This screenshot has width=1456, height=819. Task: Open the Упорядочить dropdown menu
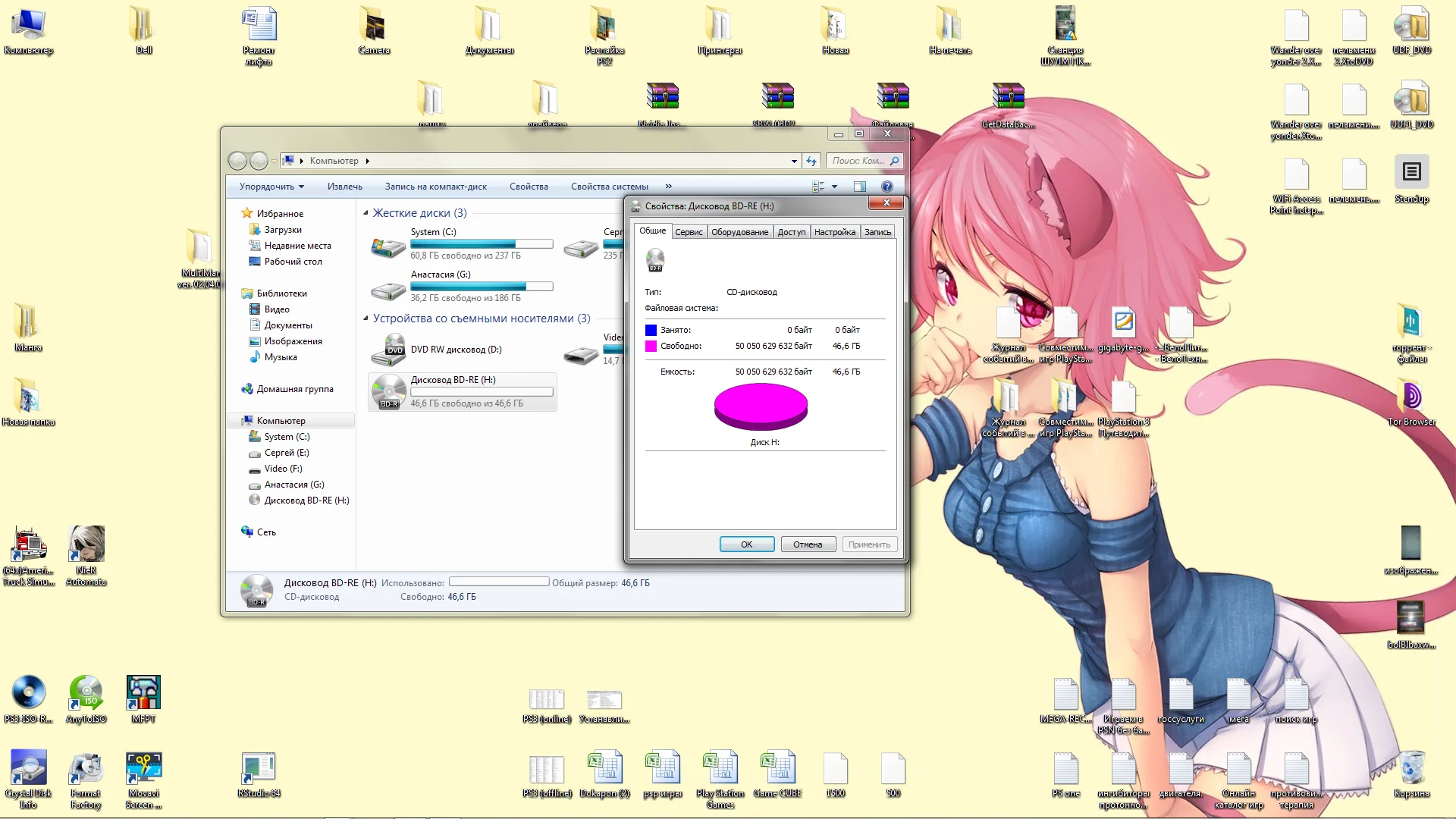[271, 187]
